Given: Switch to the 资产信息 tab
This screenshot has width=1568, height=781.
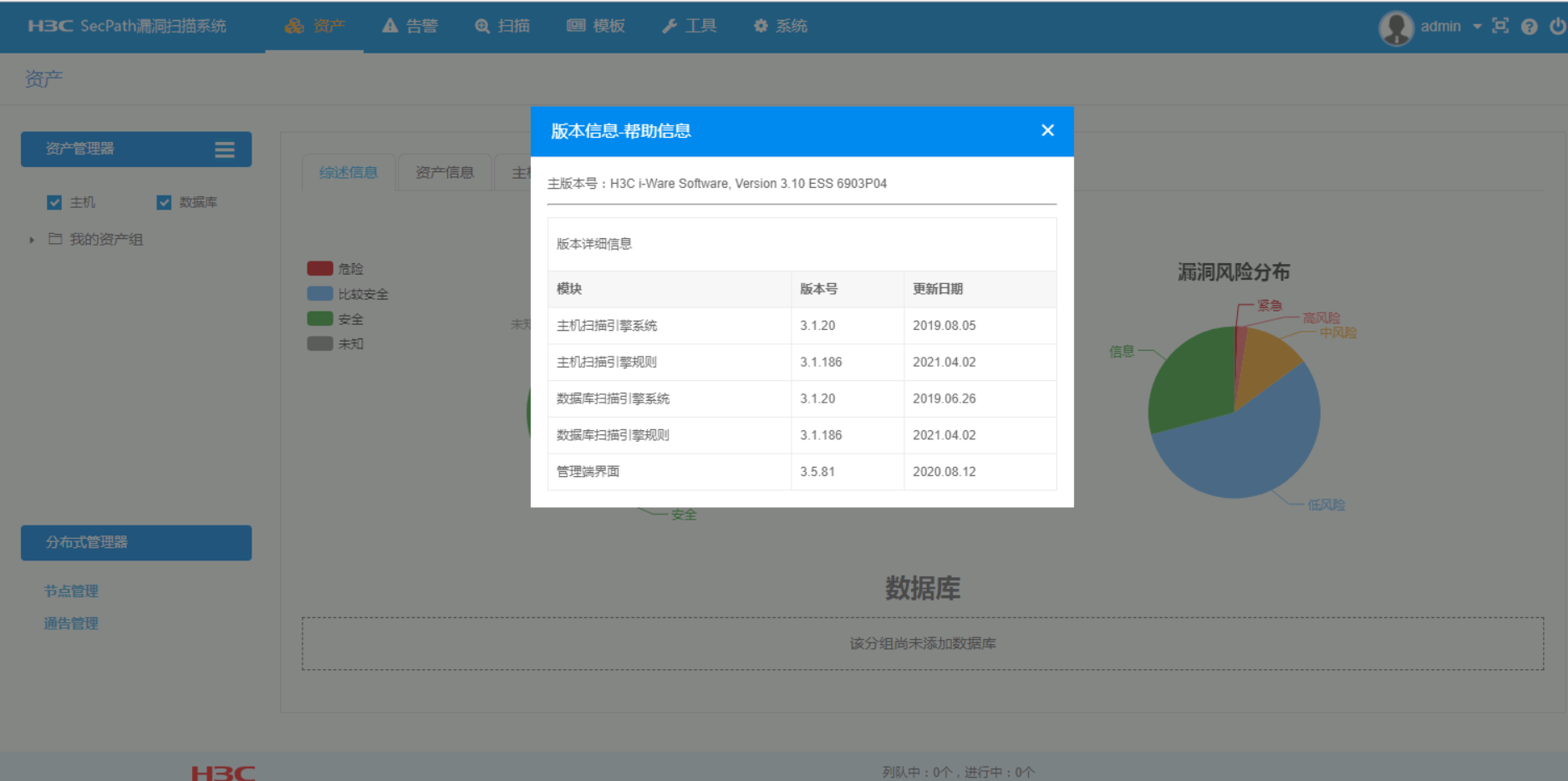Looking at the screenshot, I should (445, 172).
